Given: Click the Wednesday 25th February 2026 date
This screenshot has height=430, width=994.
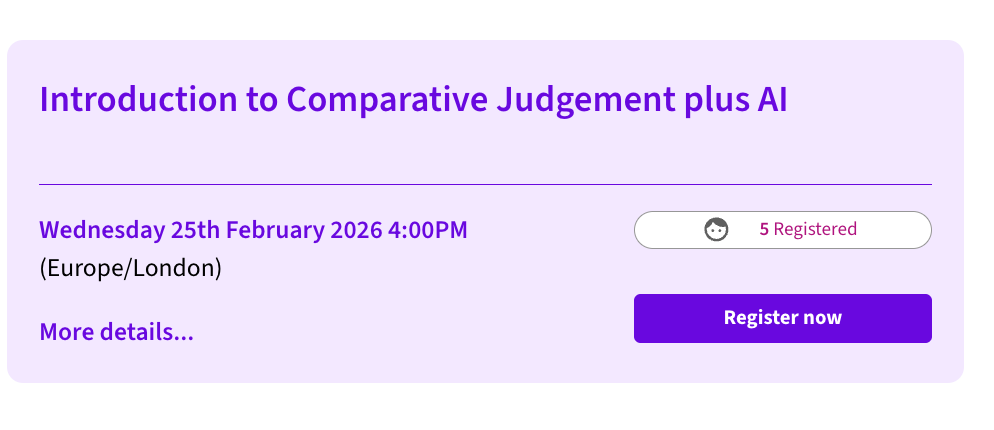Looking at the screenshot, I should (210, 230).
